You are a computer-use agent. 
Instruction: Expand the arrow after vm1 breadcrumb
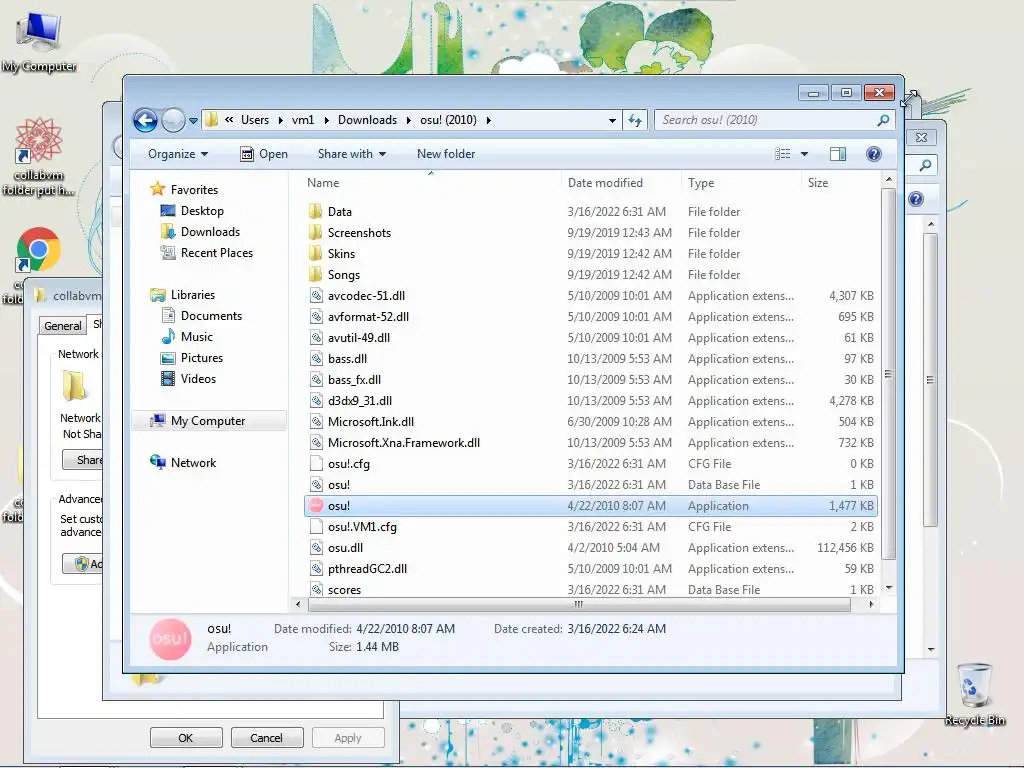(326, 120)
